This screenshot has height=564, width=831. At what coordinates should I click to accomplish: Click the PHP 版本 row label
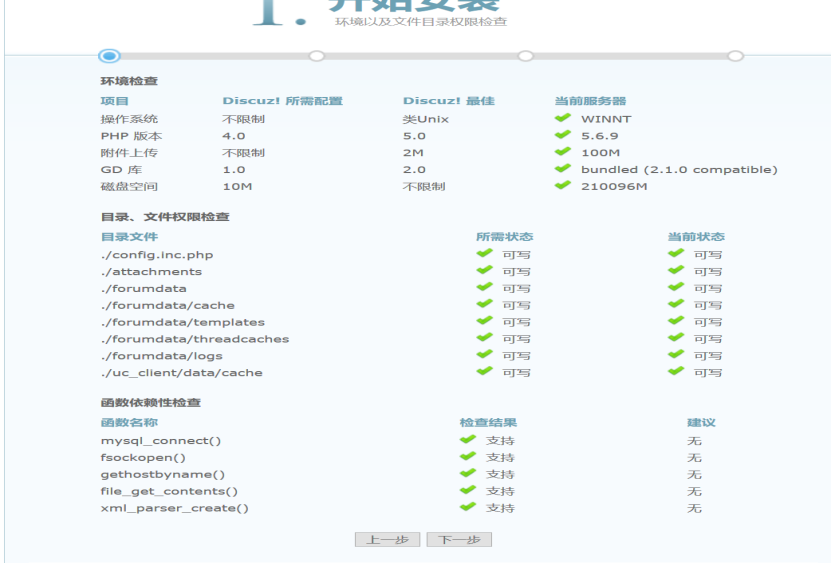(131, 136)
